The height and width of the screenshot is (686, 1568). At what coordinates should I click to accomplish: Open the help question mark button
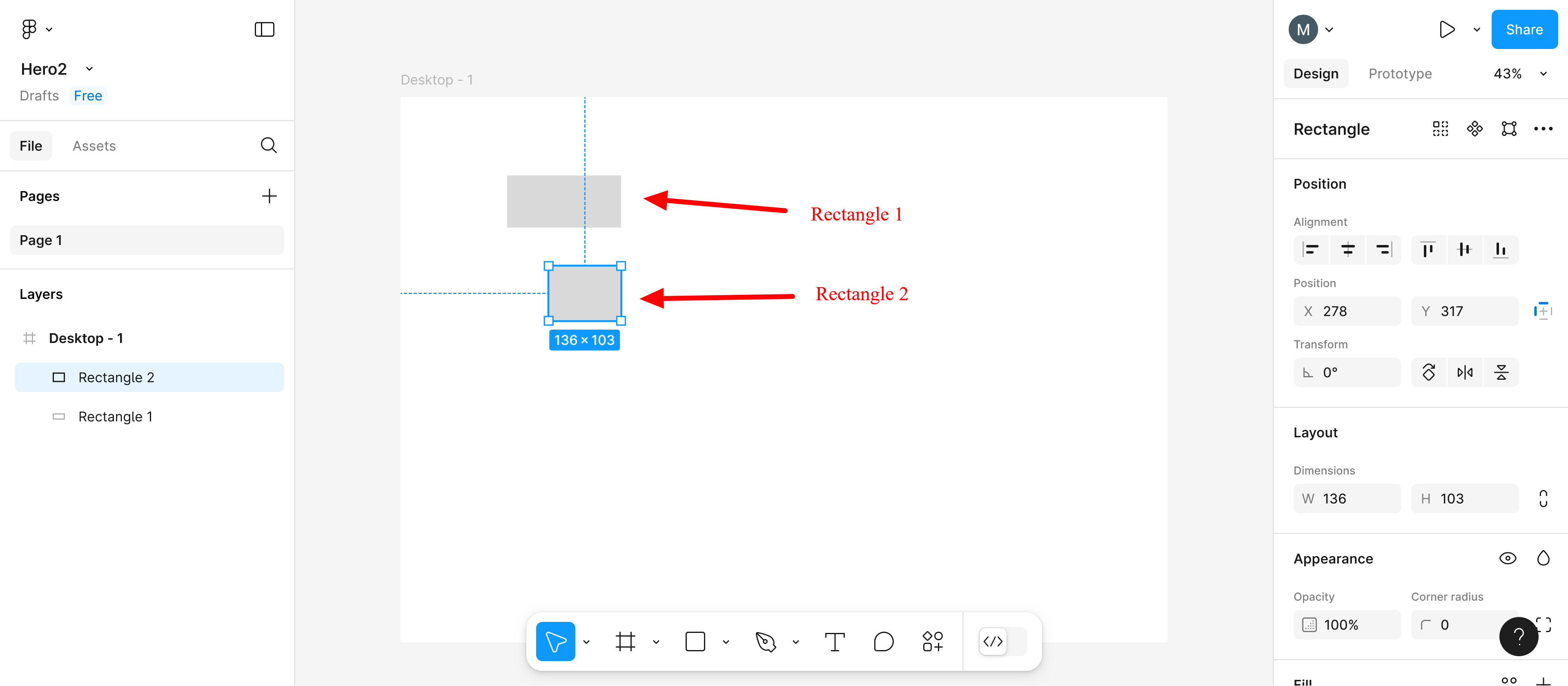click(x=1518, y=637)
